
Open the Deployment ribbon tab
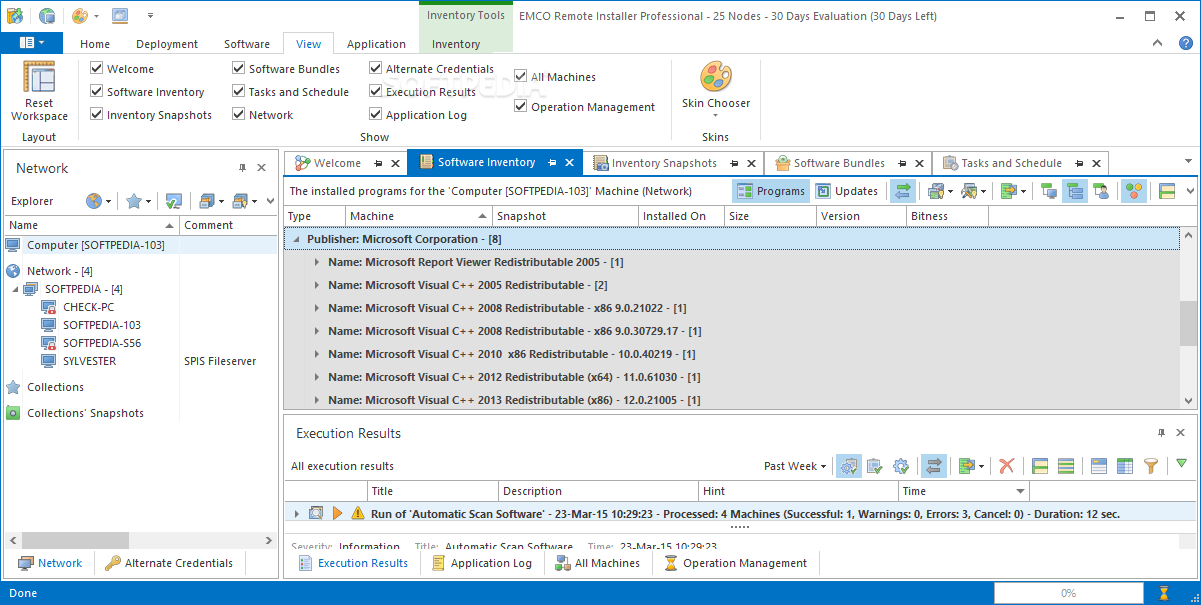[x=167, y=44]
